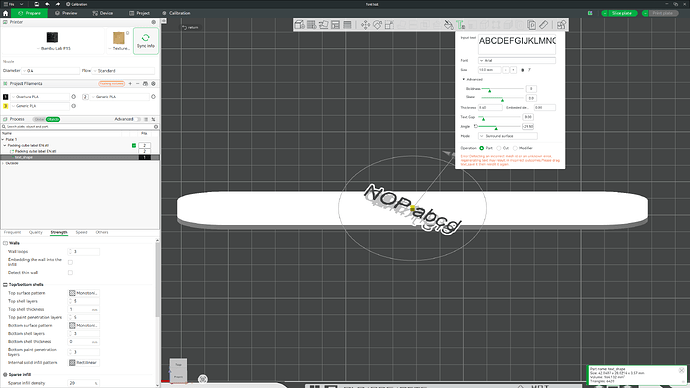
Task: Toggle the Text shape tool
Action: click(x=460, y=25)
